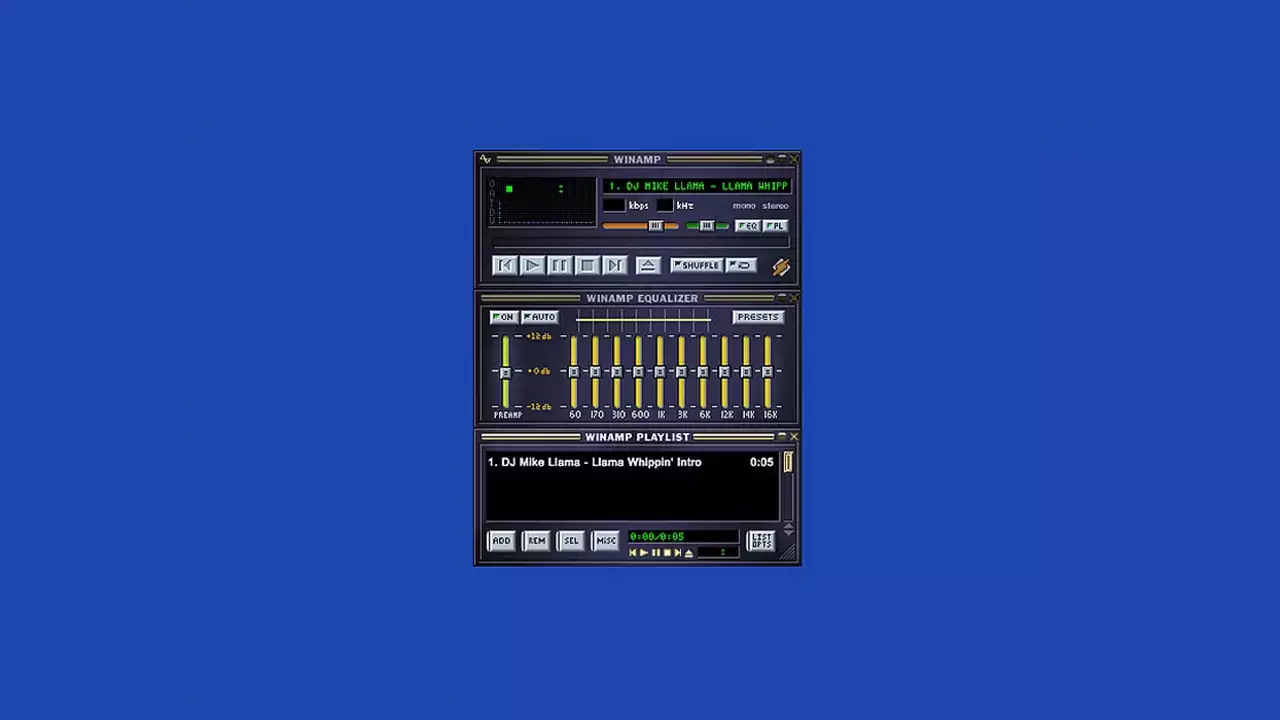
Task: Click the OAIDU options letters column
Action: click(x=492, y=202)
